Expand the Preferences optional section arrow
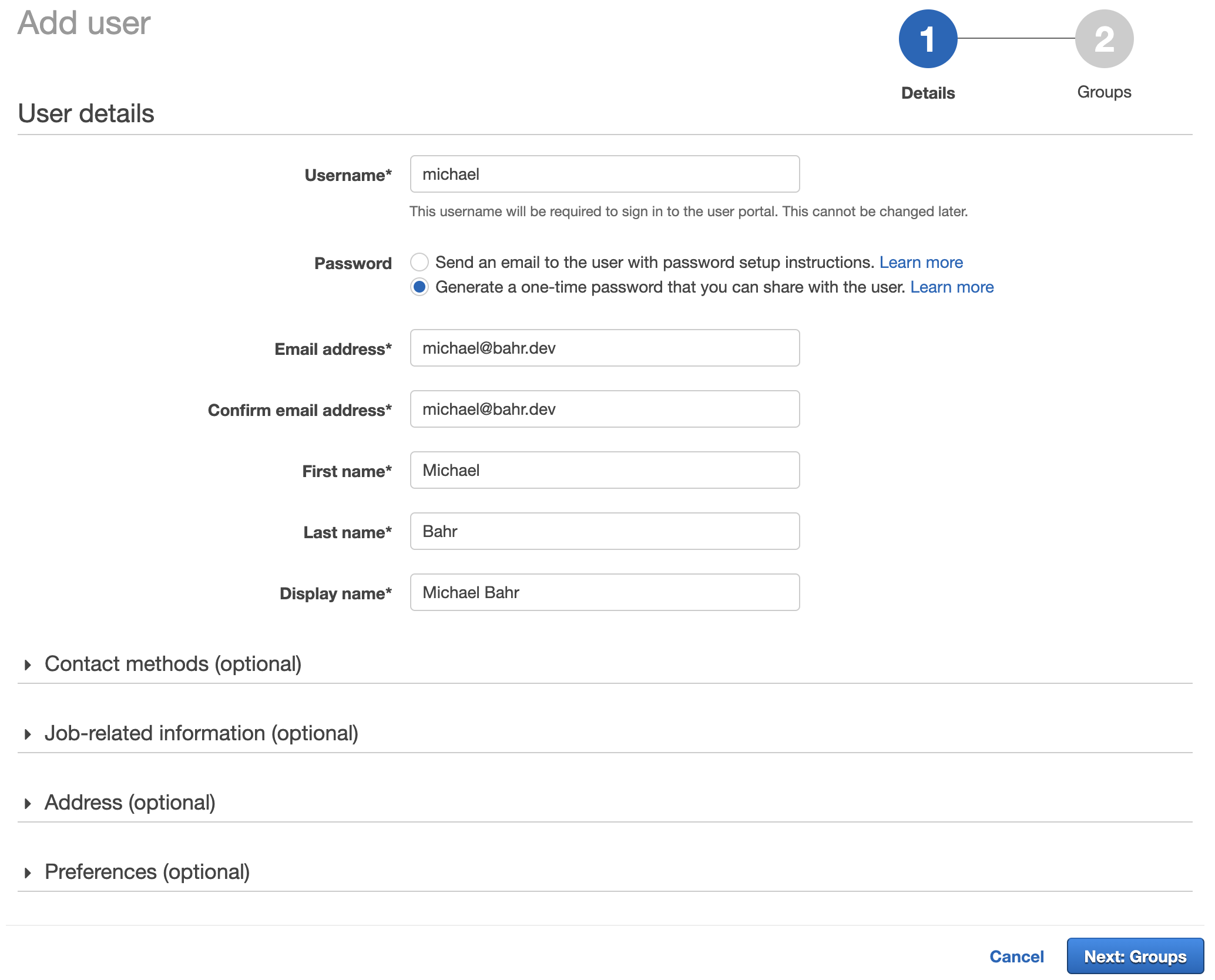 point(28,872)
